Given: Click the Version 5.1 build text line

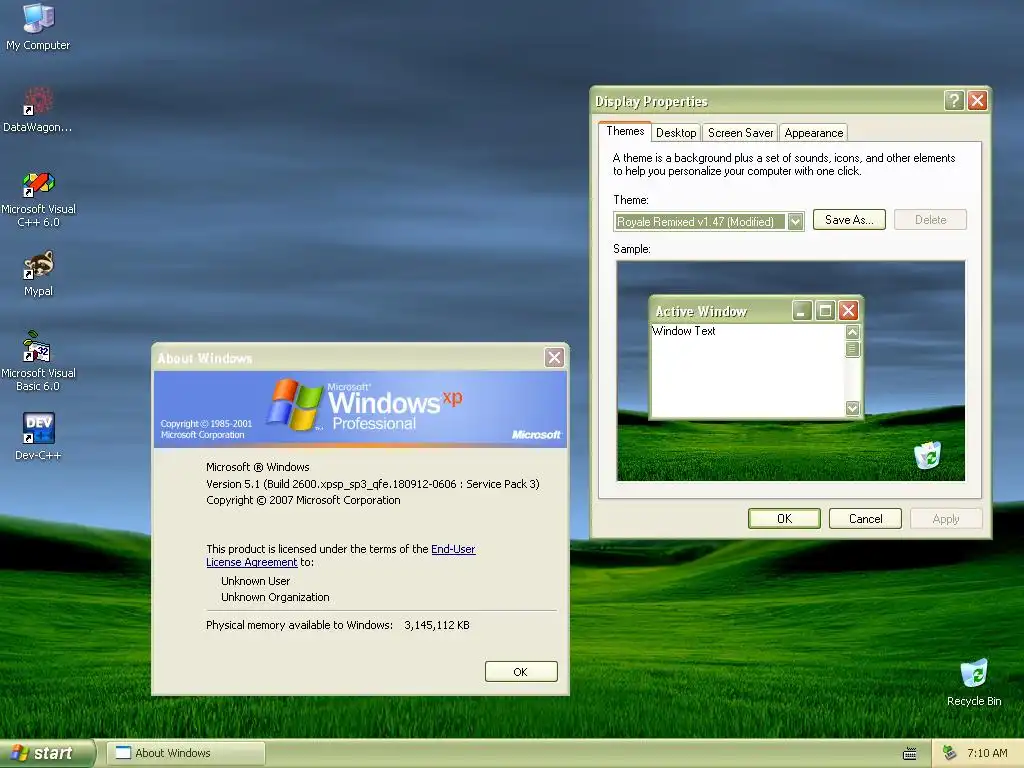Looking at the screenshot, I should tap(373, 484).
